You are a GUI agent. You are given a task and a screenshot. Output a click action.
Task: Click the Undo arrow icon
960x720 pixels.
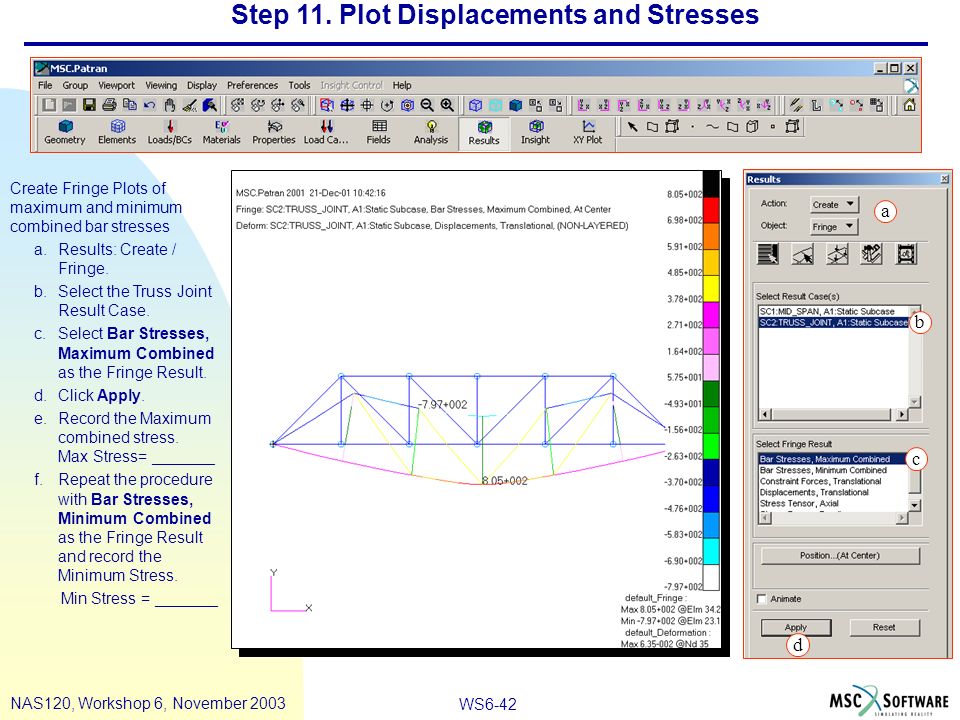coord(149,105)
